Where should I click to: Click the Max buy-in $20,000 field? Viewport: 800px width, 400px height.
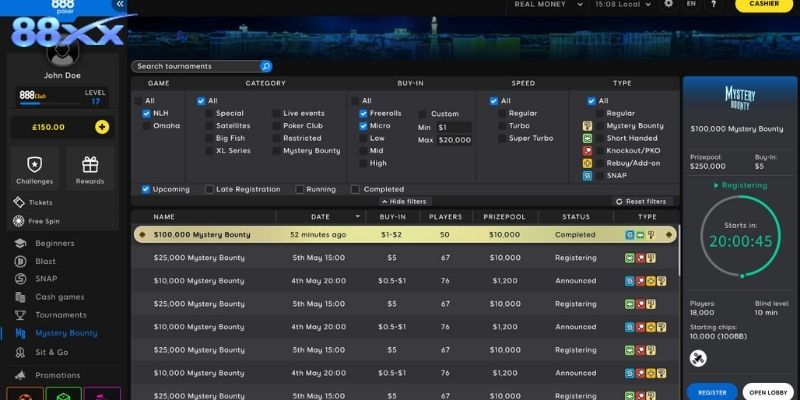pos(454,140)
